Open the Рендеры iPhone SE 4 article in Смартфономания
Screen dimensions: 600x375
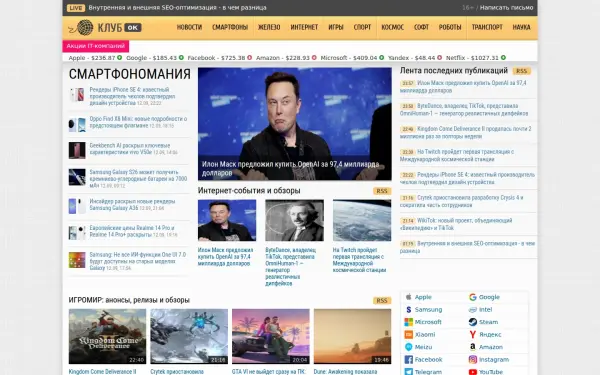click(132, 96)
